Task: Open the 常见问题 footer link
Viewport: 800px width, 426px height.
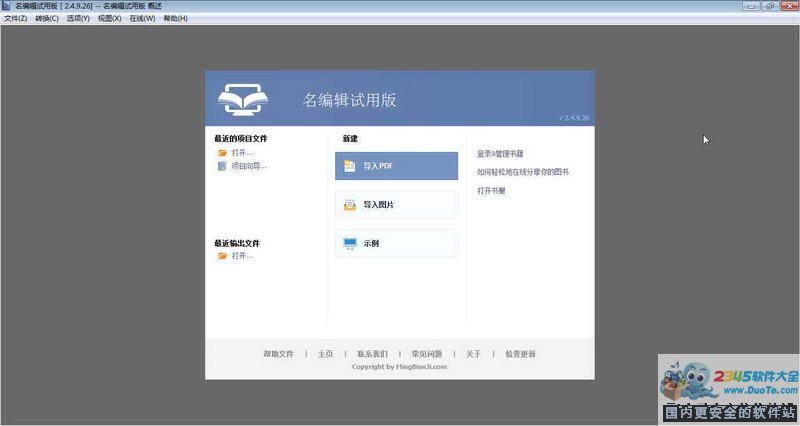Action: click(x=426, y=354)
